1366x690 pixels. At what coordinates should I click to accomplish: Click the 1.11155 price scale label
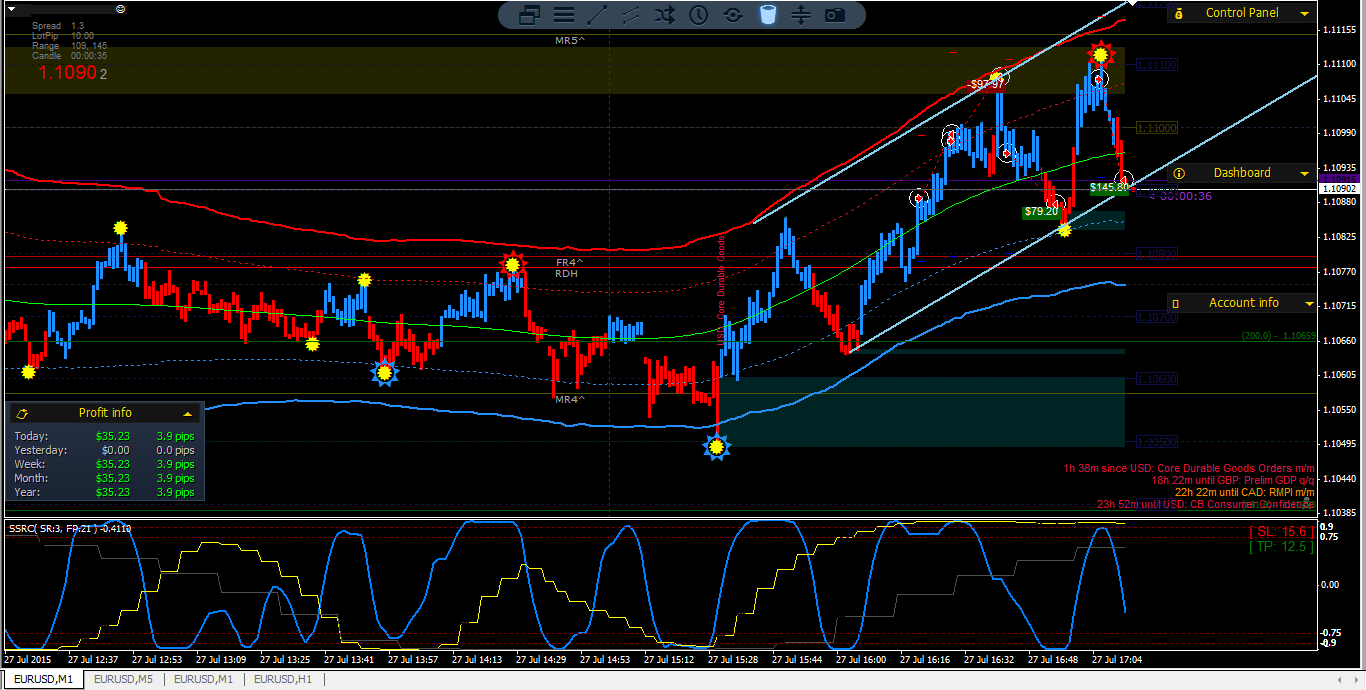[x=1339, y=30]
